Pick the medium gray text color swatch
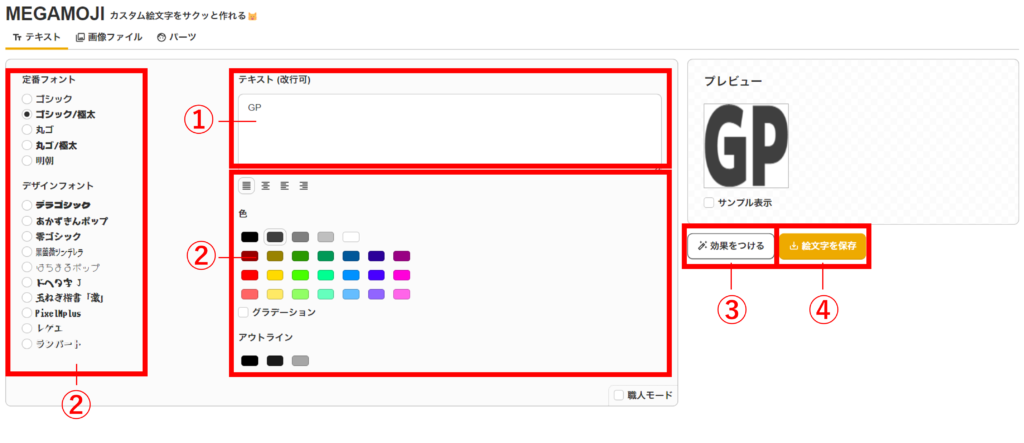Image resolution: width=1024 pixels, height=443 pixels. click(300, 237)
